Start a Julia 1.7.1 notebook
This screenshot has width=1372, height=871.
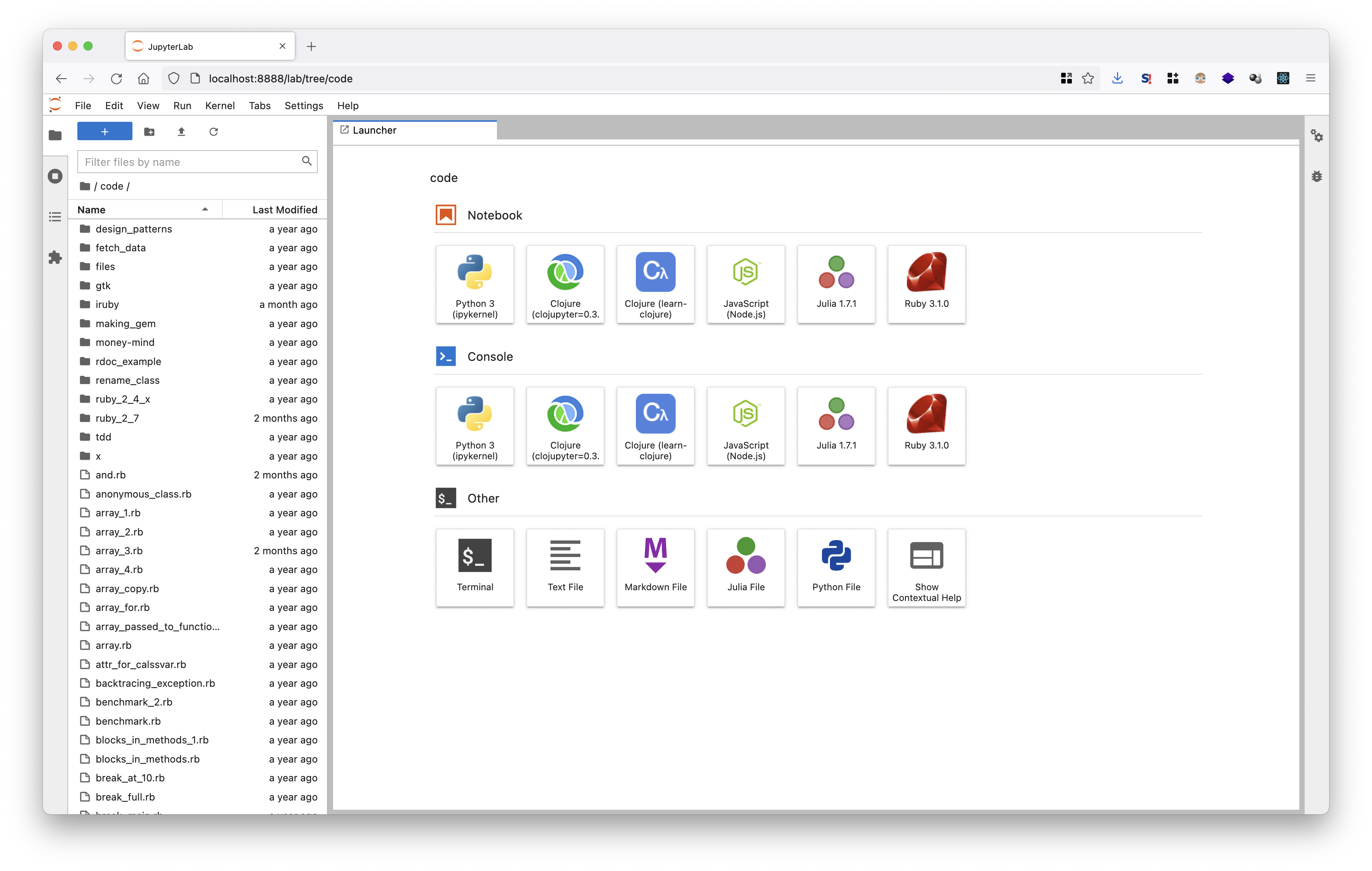click(836, 284)
